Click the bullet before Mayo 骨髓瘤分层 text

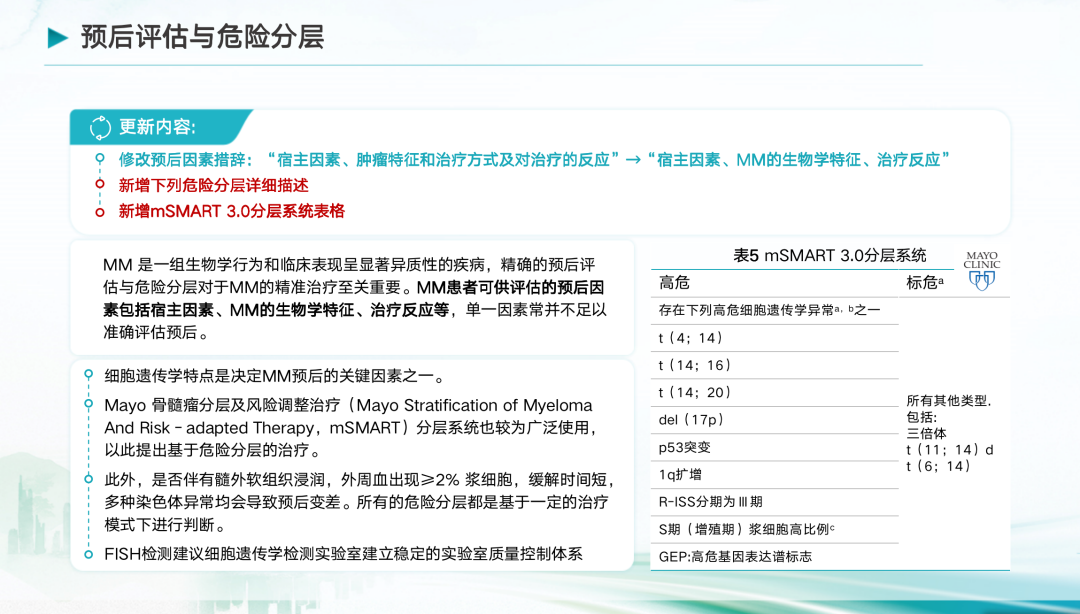(x=89, y=406)
